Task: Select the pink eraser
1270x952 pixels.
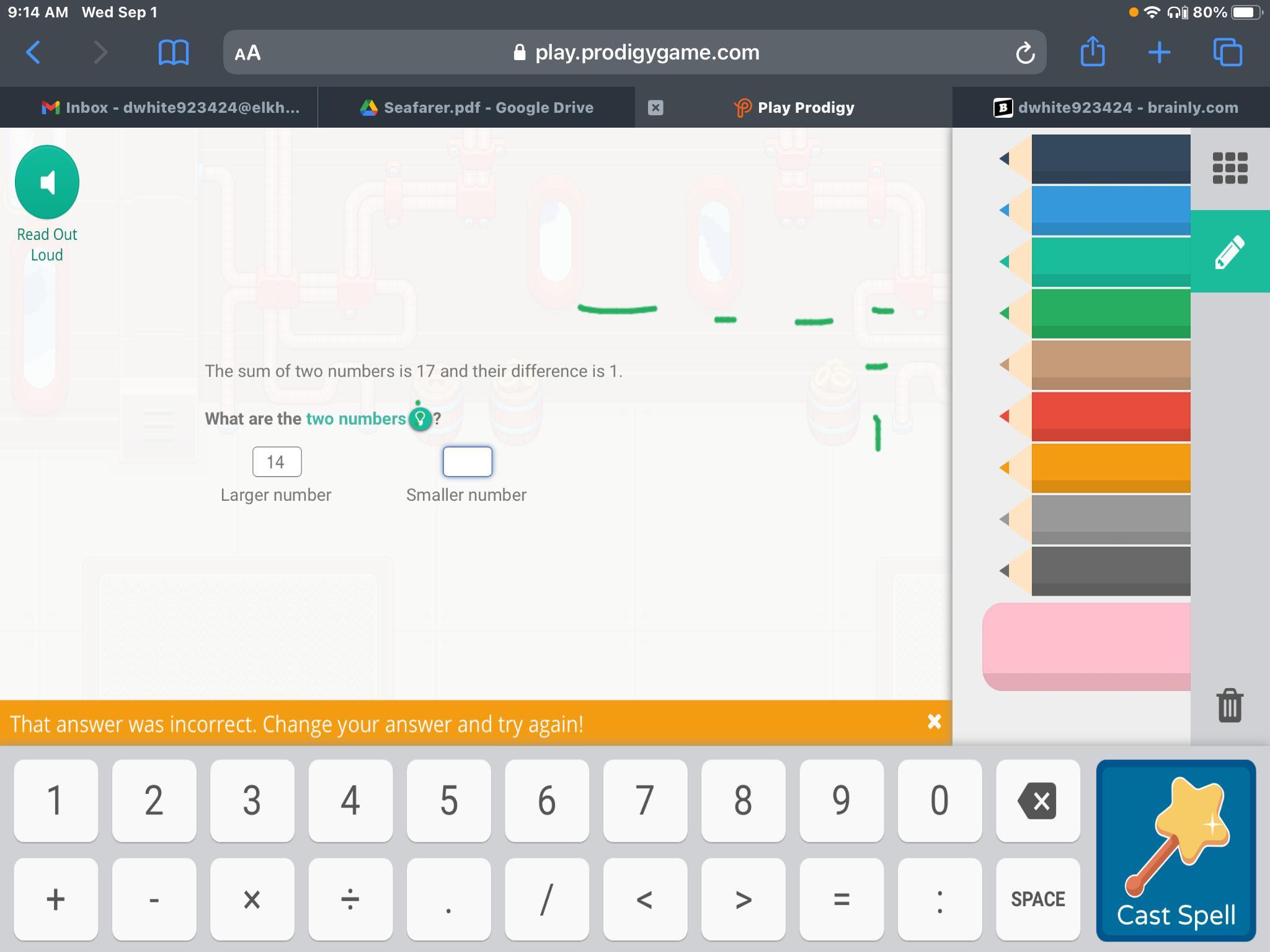Action: (x=1086, y=646)
